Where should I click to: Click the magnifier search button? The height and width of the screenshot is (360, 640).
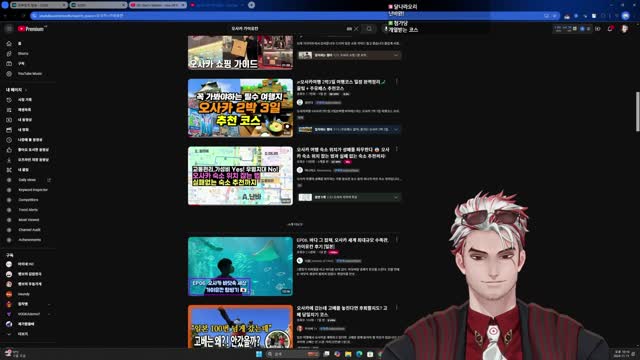point(369,29)
